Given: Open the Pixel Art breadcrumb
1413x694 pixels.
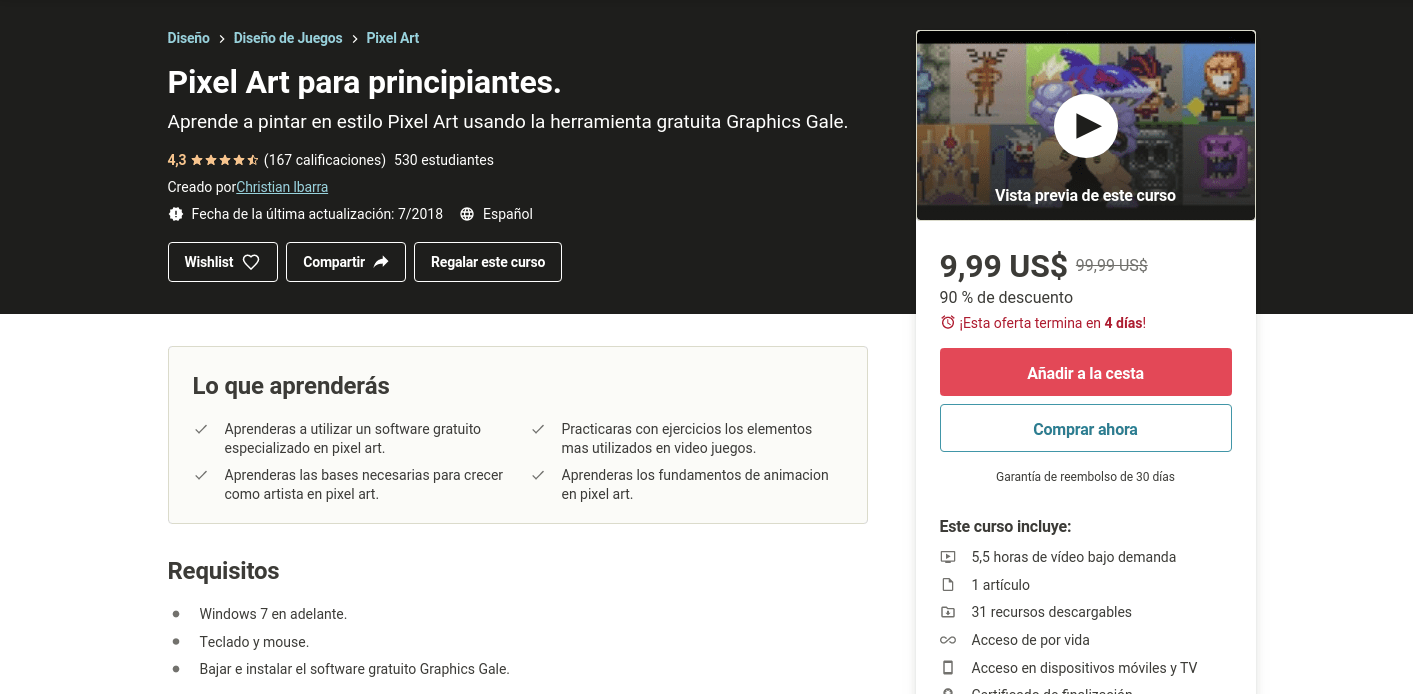Looking at the screenshot, I should [393, 38].
